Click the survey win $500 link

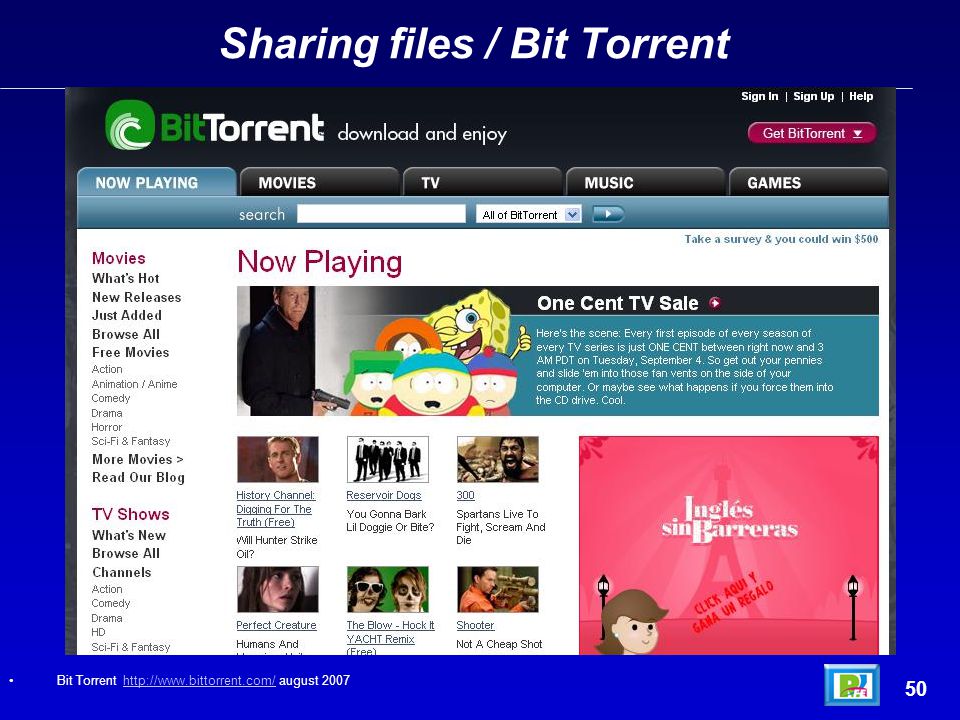[781, 239]
